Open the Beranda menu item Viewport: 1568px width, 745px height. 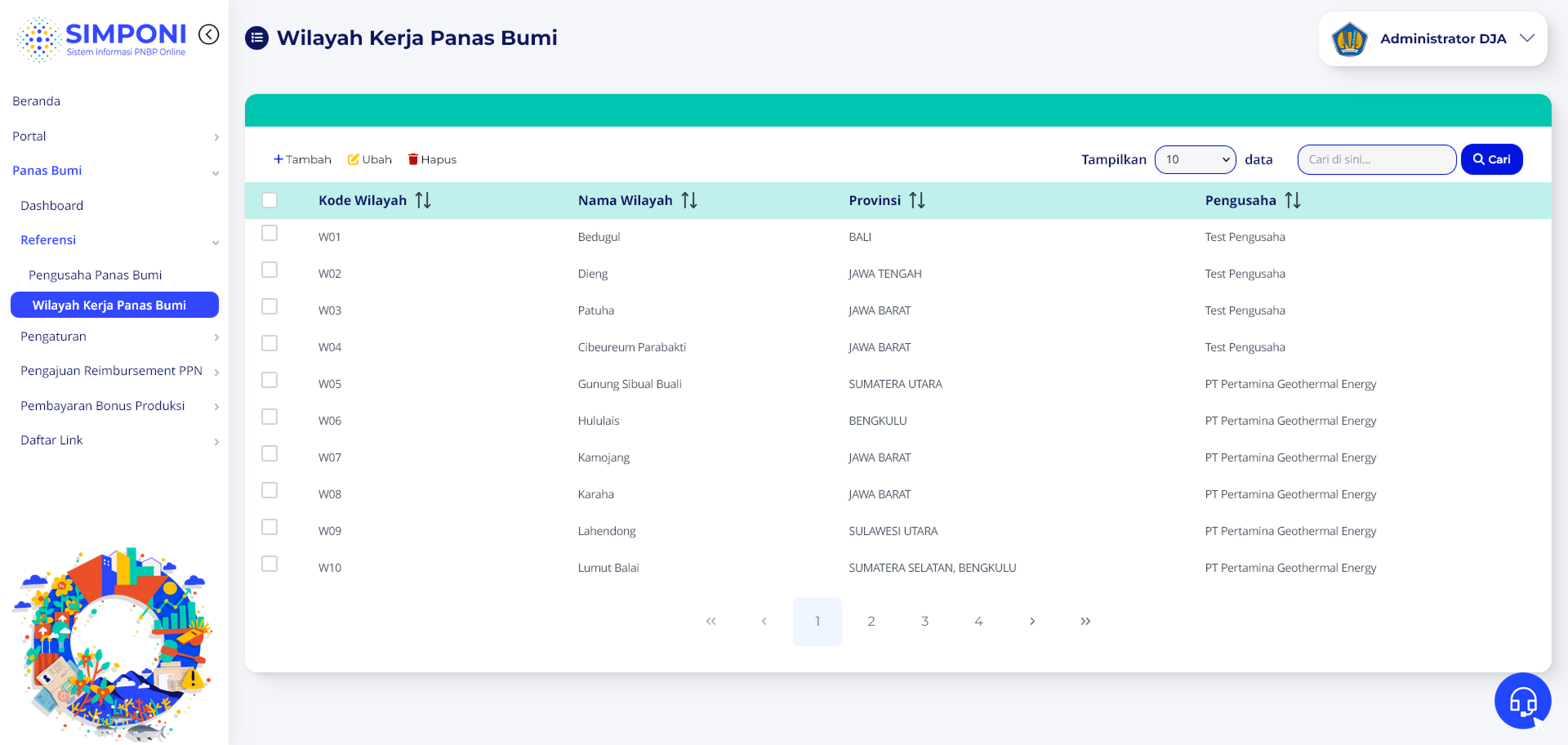(37, 101)
